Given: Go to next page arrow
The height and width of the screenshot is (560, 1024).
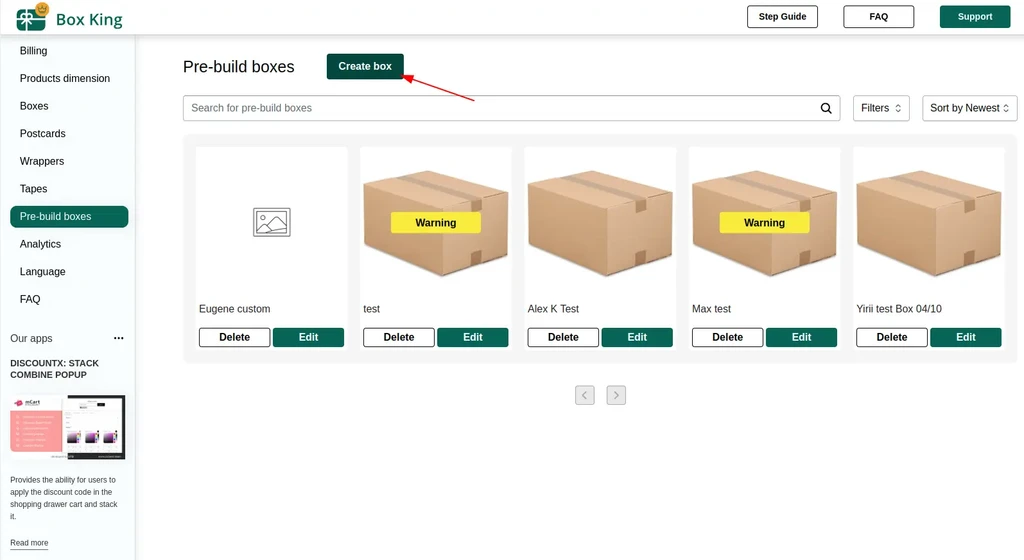Looking at the screenshot, I should (x=616, y=395).
